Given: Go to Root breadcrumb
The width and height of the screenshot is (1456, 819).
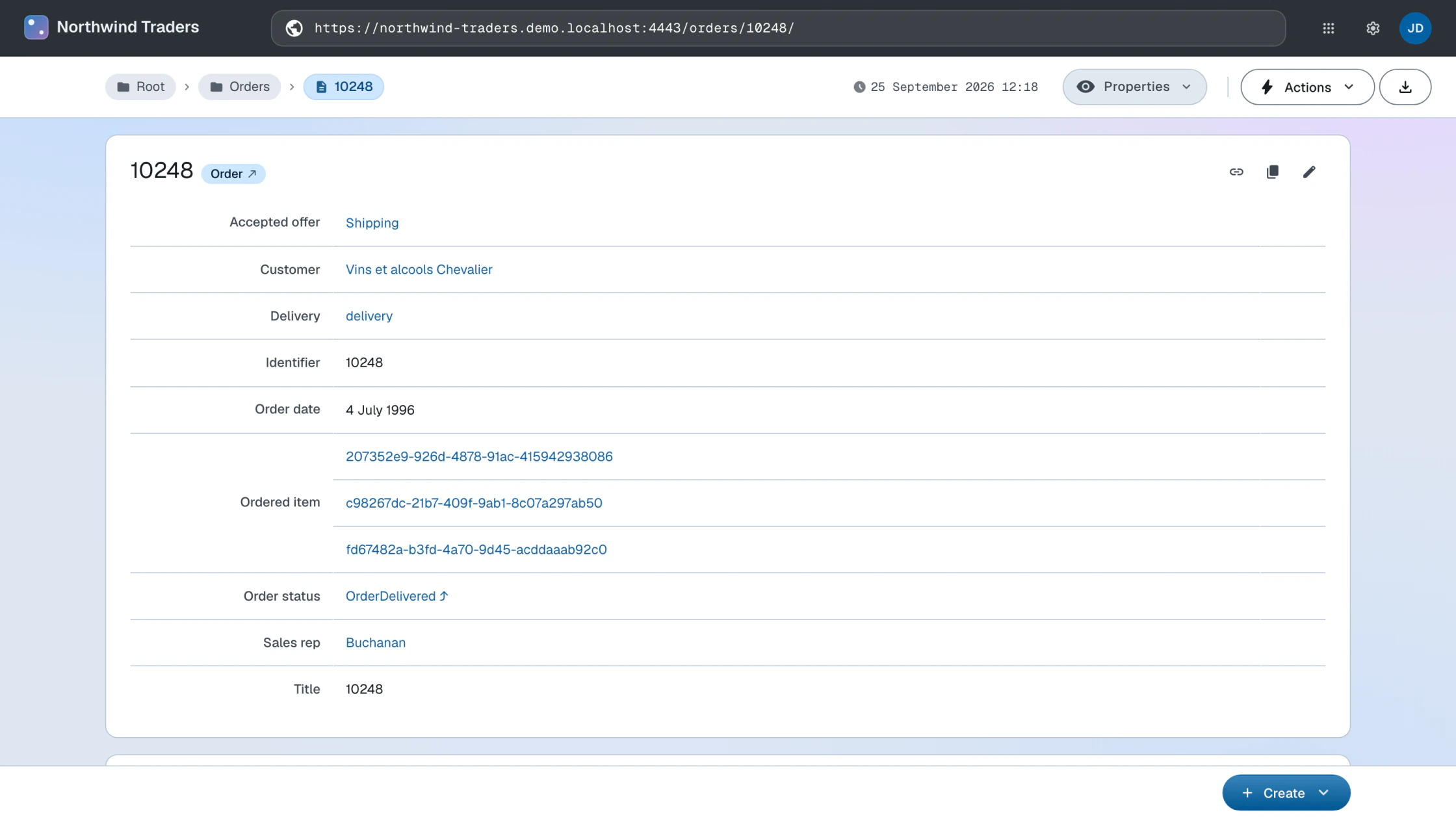Looking at the screenshot, I should pyautogui.click(x=140, y=87).
